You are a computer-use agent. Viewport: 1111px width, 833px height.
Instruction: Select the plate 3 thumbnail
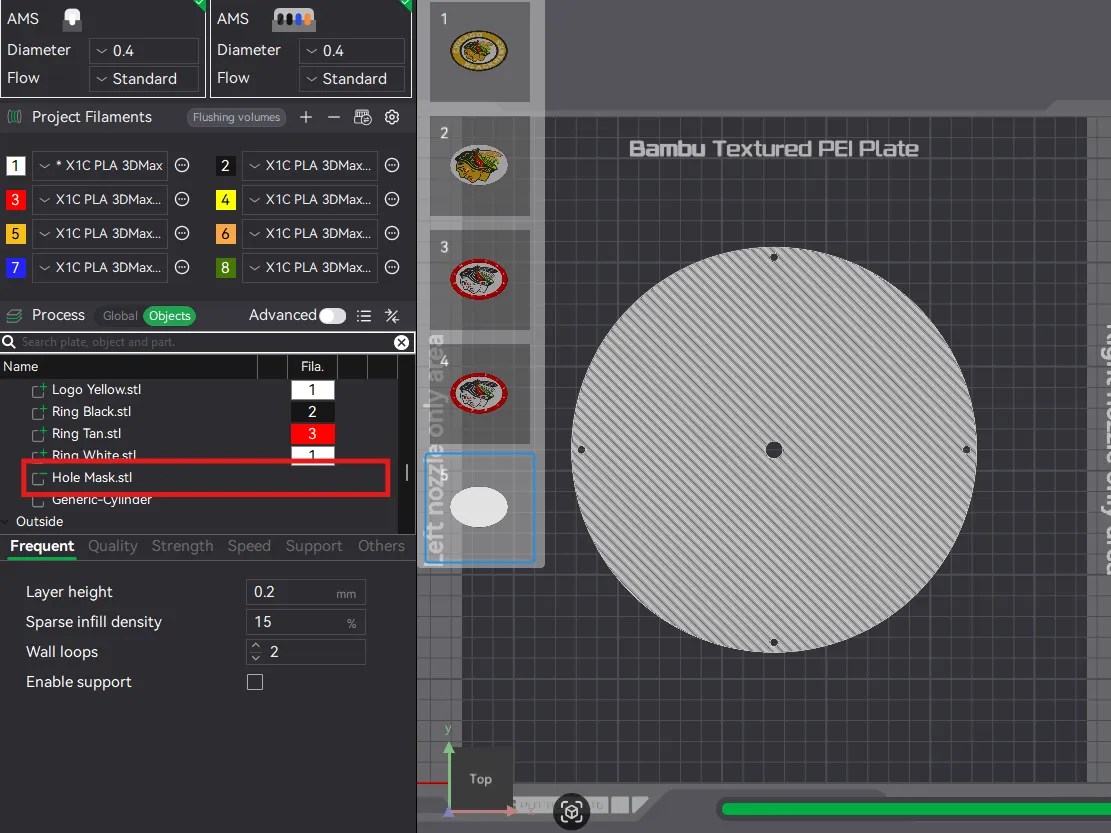(480, 279)
